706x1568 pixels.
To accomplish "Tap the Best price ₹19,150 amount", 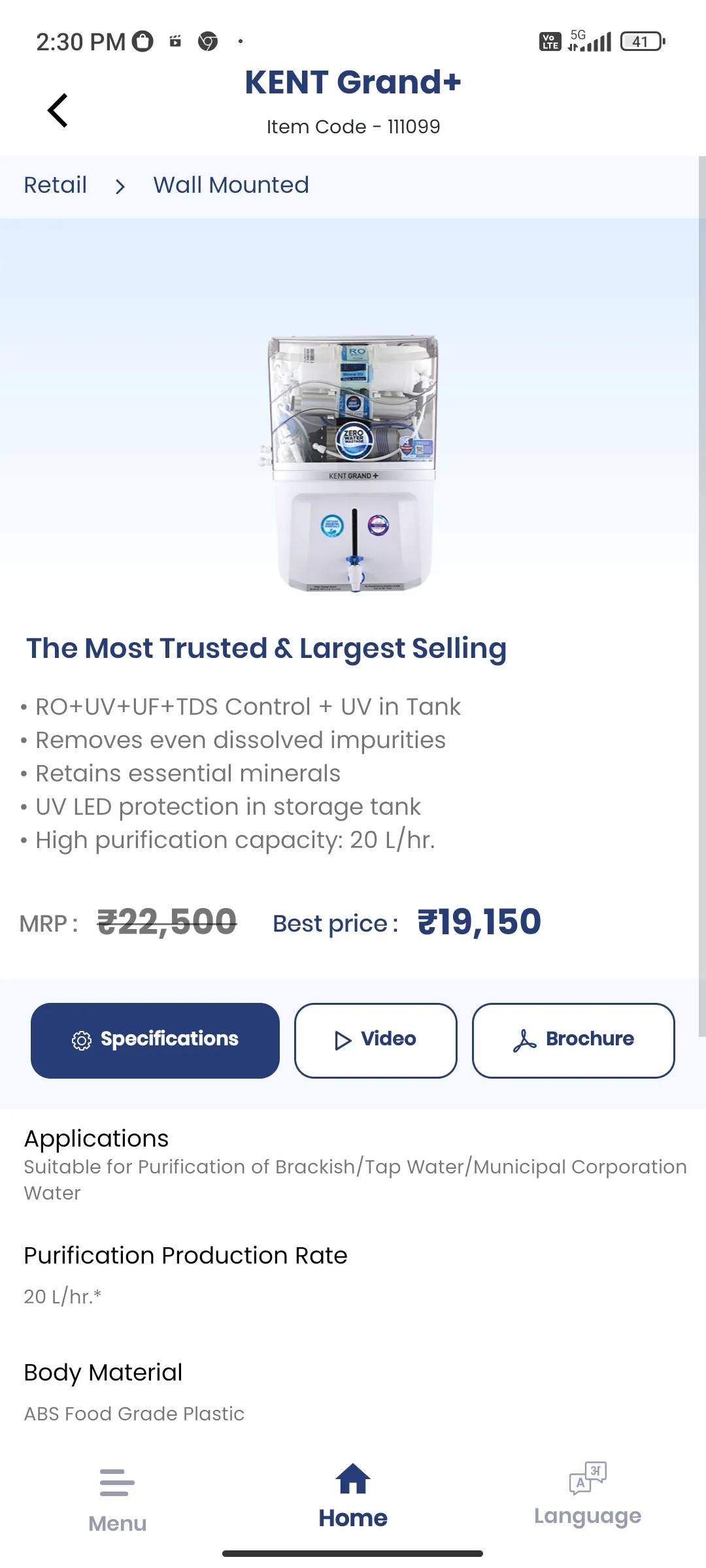I will [x=479, y=923].
